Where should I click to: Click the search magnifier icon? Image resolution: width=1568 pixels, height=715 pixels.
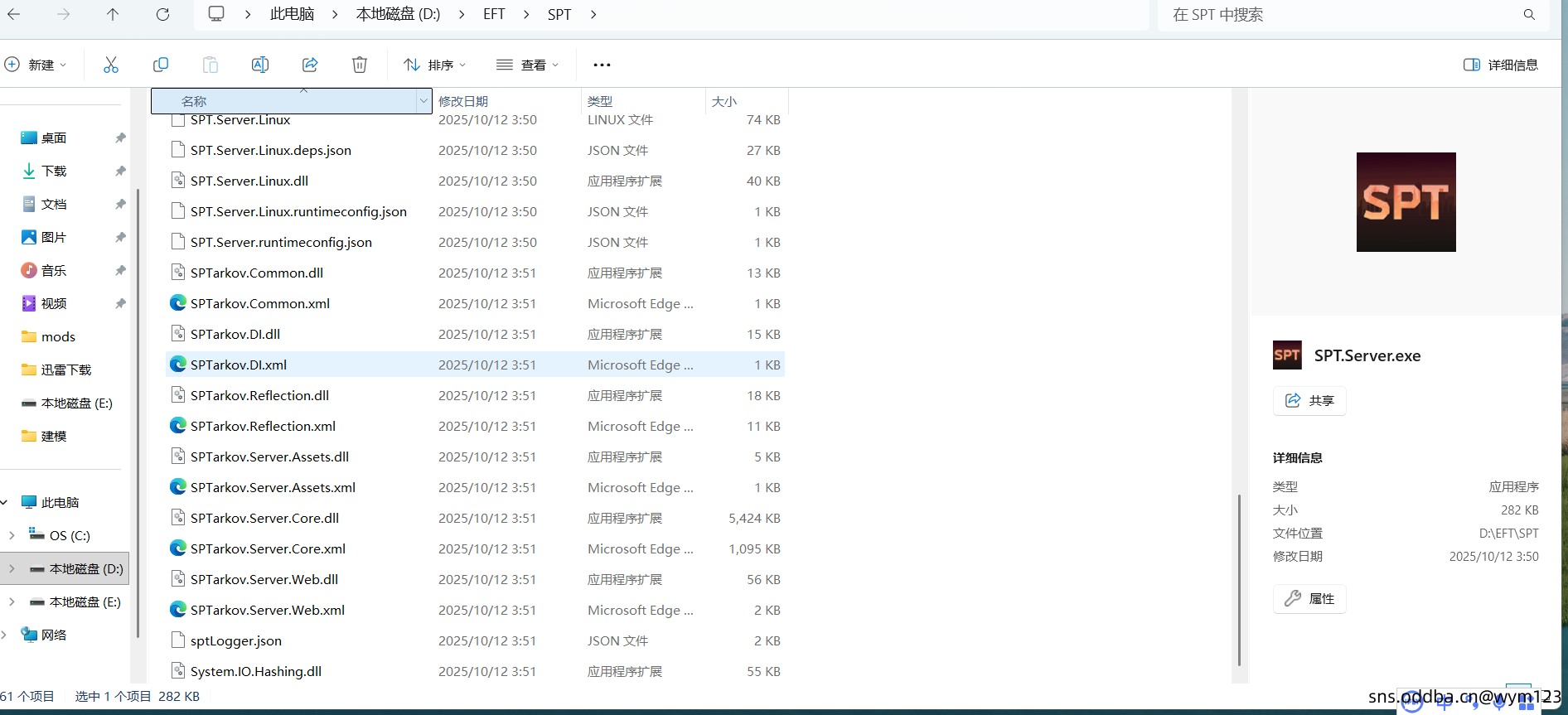coord(1529,14)
